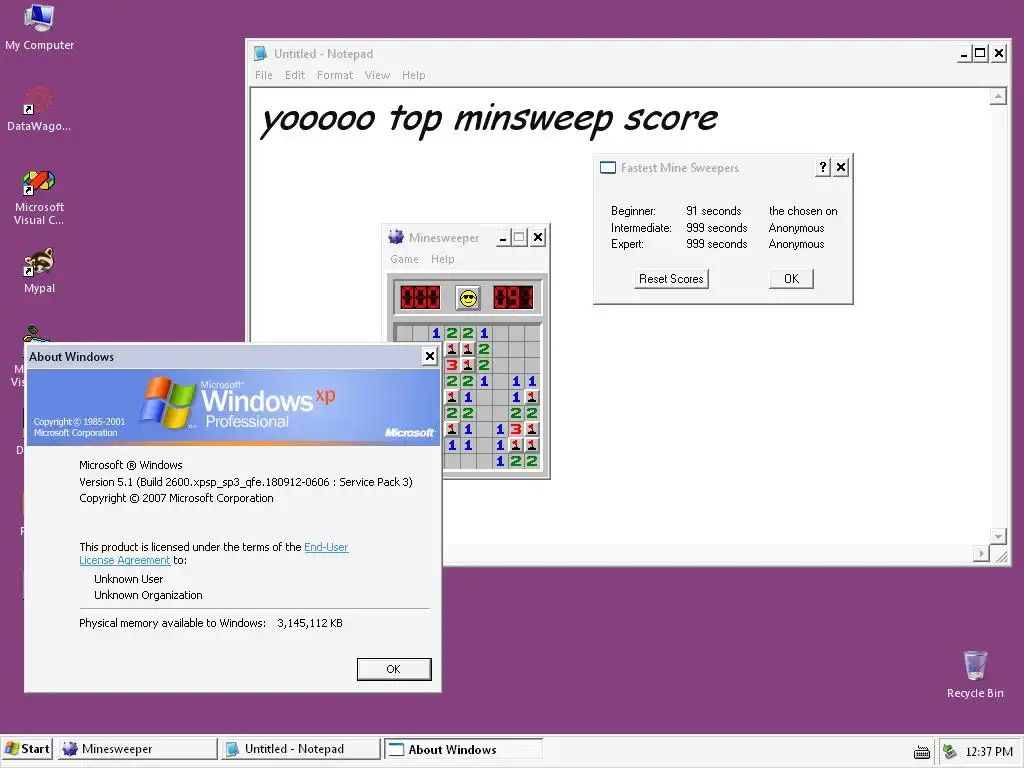Select the Recycle Bin icon

(975, 675)
